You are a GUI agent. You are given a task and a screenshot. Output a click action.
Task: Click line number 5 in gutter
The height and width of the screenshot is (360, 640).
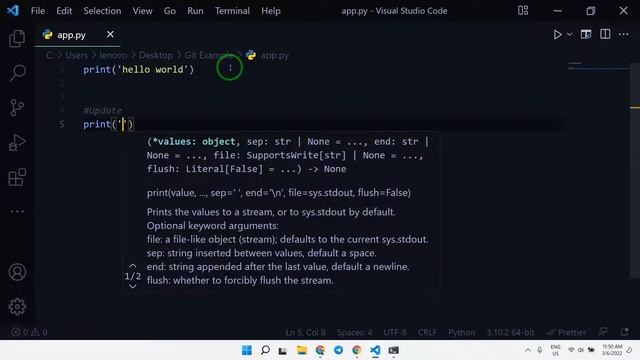click(x=62, y=124)
